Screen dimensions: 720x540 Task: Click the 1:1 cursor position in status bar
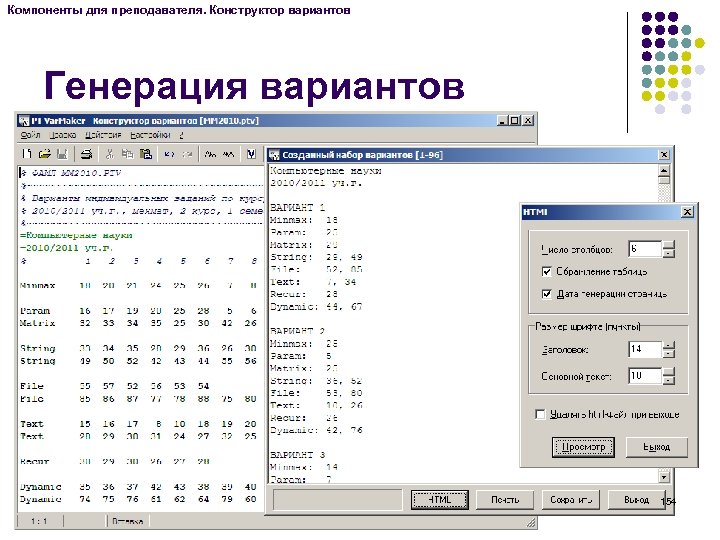click(x=39, y=521)
